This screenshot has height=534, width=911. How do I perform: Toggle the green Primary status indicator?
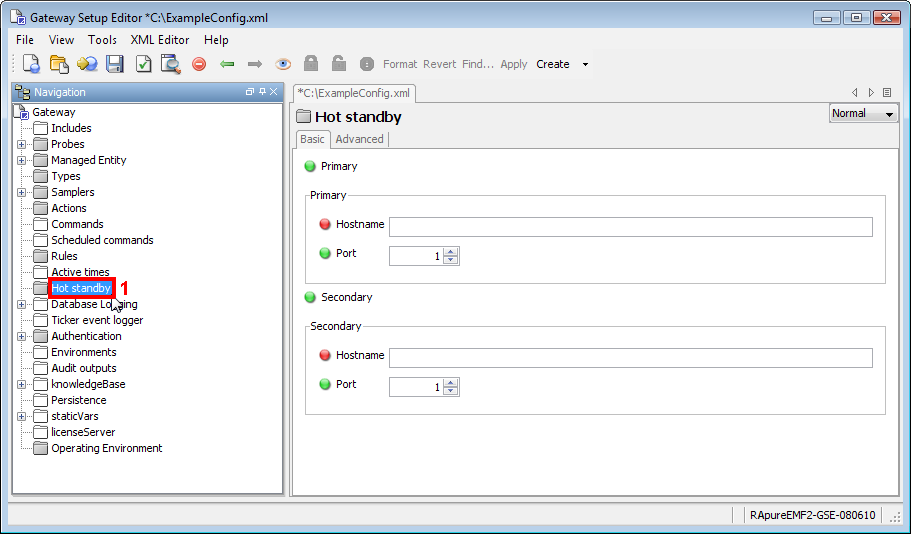(310, 166)
